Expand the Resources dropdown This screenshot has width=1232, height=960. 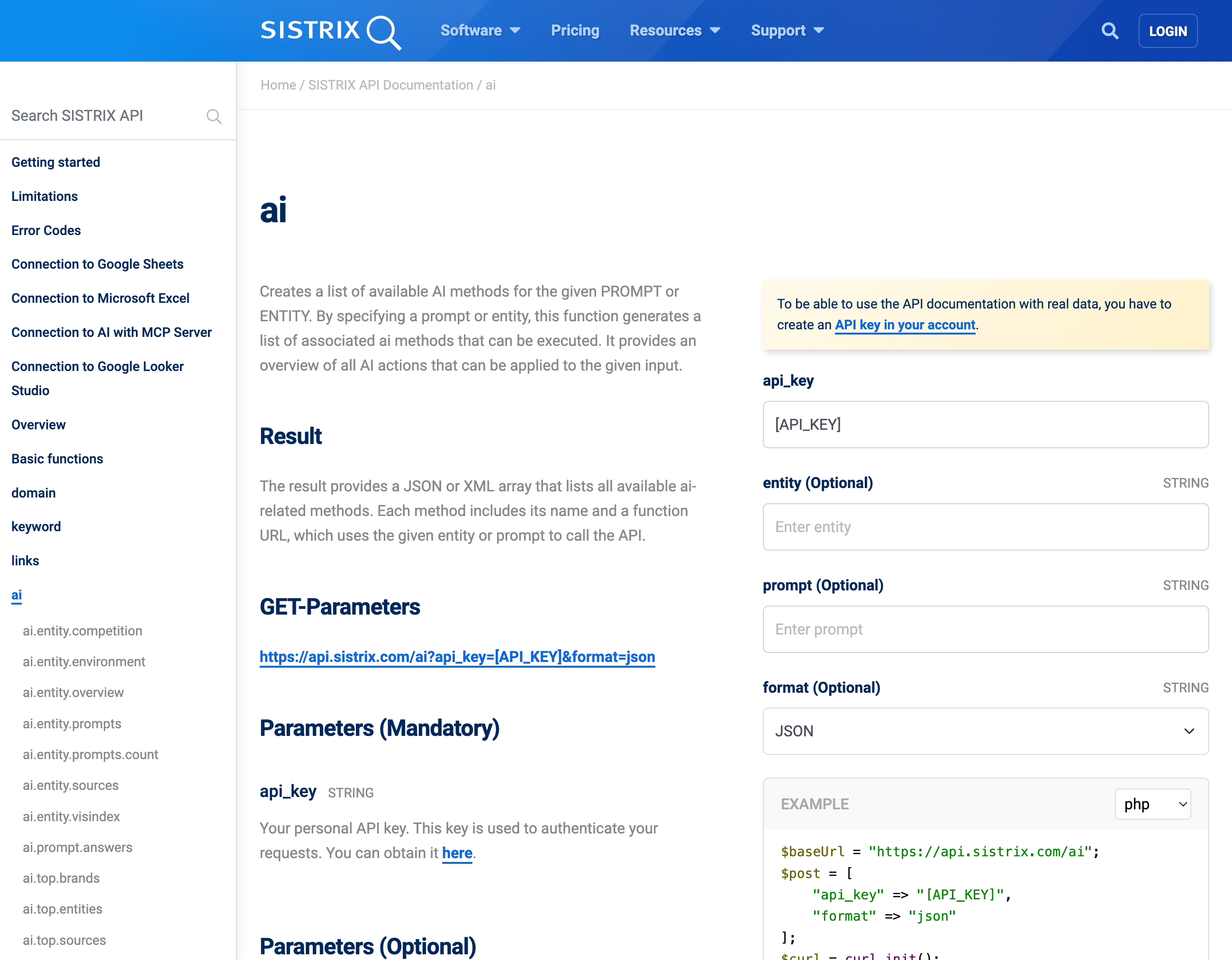[675, 30]
